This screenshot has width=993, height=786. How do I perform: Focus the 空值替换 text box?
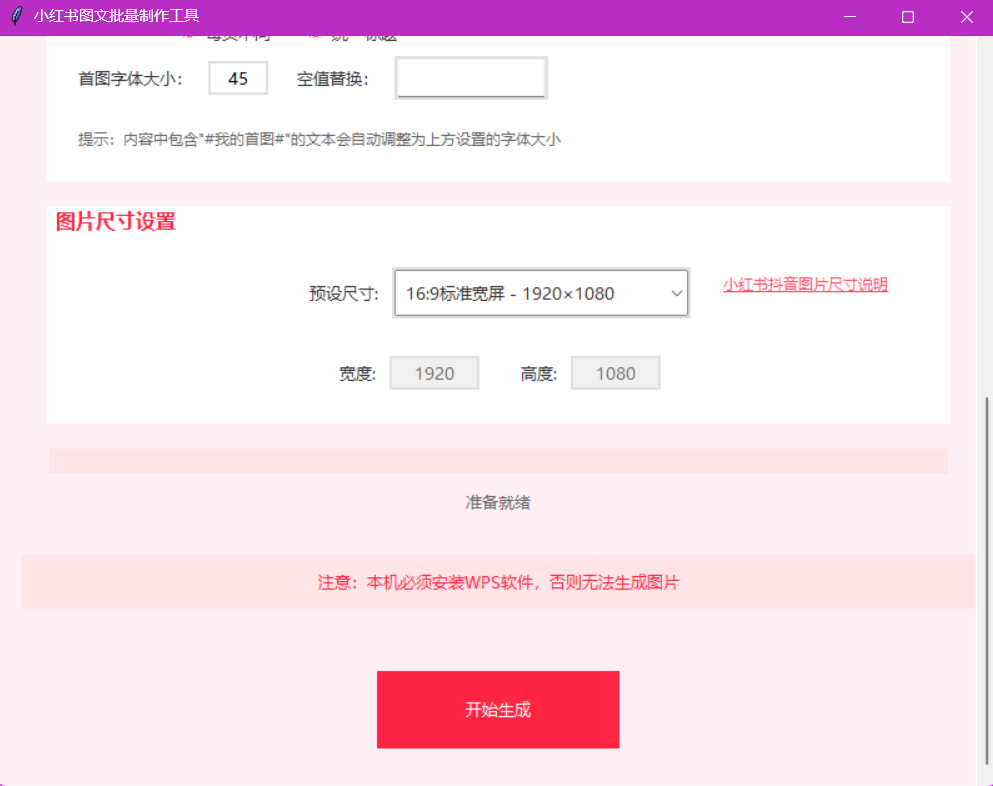[x=471, y=79]
